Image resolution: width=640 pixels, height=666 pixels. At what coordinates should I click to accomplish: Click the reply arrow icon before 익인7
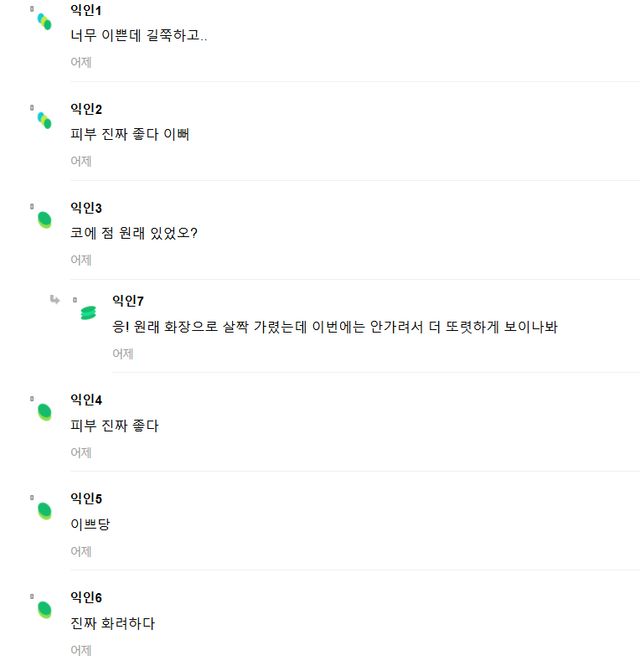click(55, 299)
